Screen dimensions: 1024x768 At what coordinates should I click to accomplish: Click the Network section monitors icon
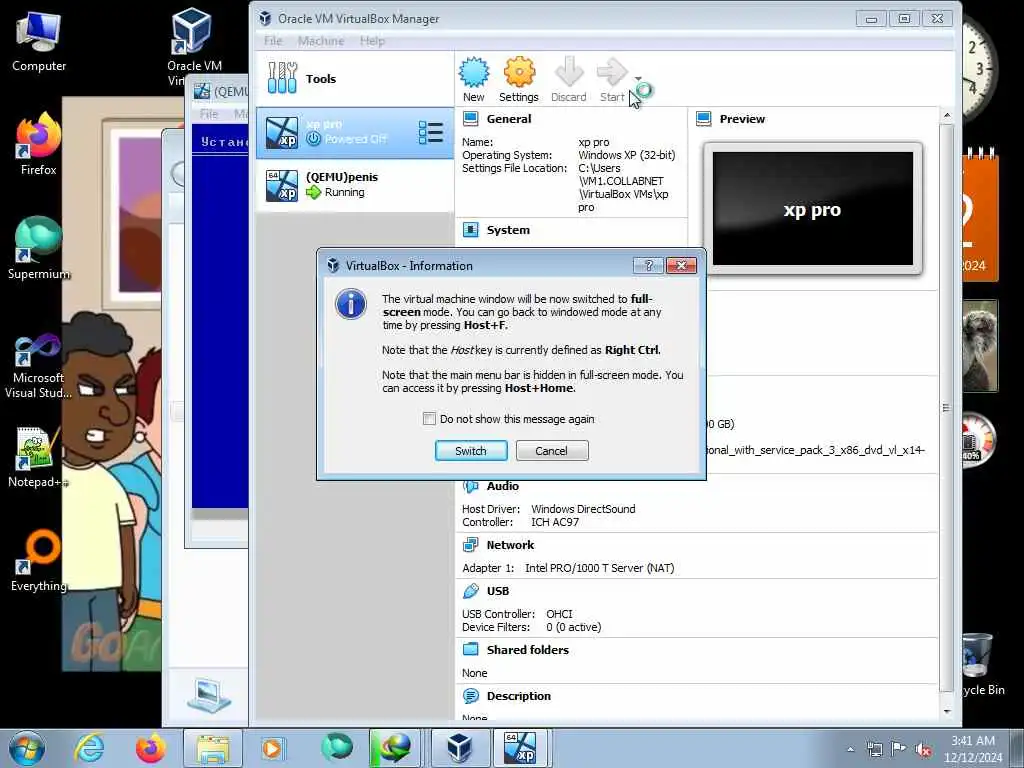[x=470, y=545]
